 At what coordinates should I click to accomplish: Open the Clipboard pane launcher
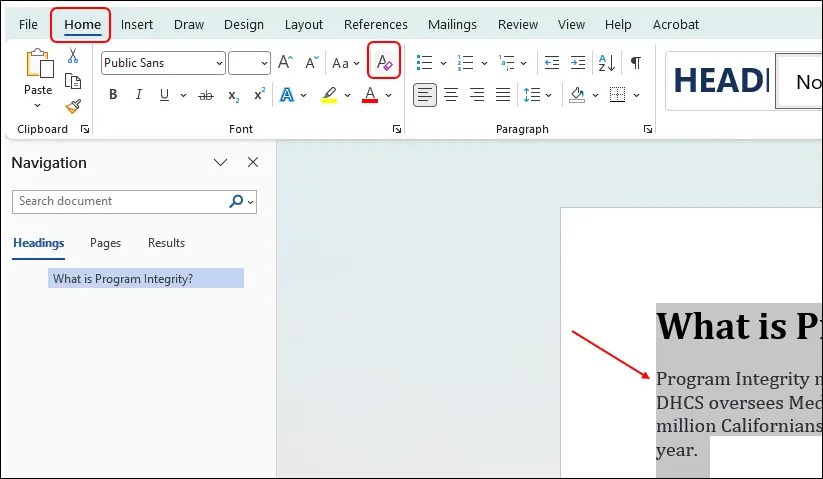(85, 129)
